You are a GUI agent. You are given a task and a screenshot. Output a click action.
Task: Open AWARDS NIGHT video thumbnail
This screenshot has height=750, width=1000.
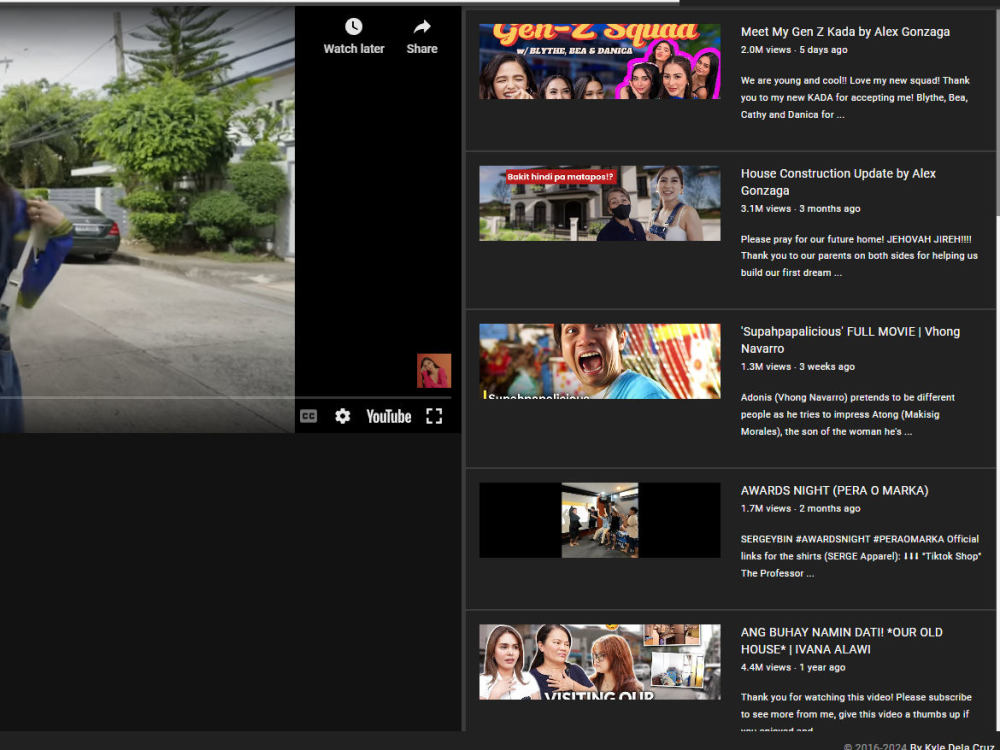pos(599,520)
